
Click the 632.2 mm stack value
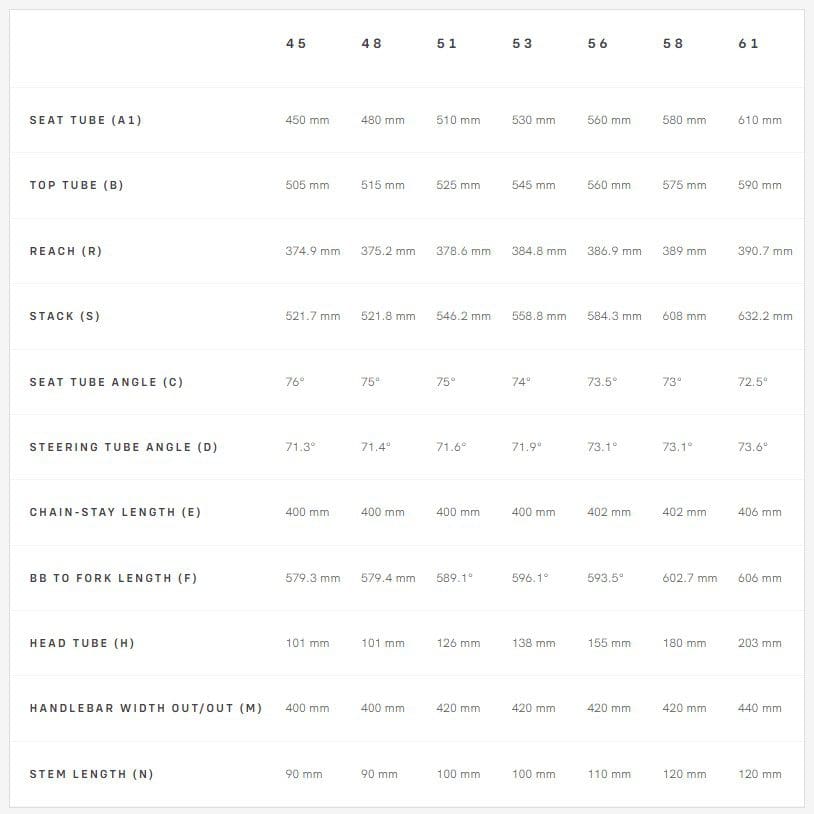point(765,316)
